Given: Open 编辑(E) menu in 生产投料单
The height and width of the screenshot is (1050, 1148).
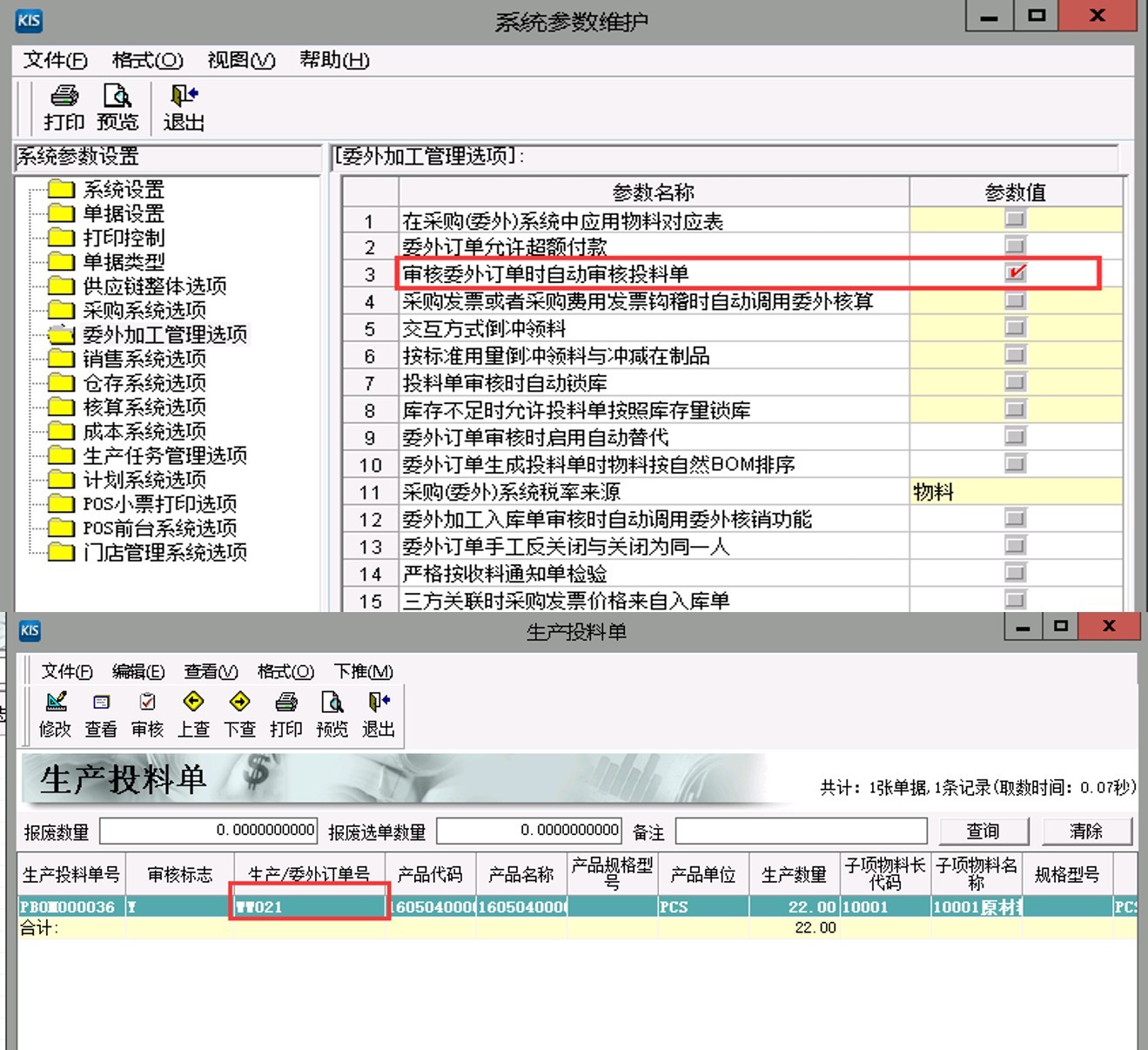Looking at the screenshot, I should (x=138, y=671).
